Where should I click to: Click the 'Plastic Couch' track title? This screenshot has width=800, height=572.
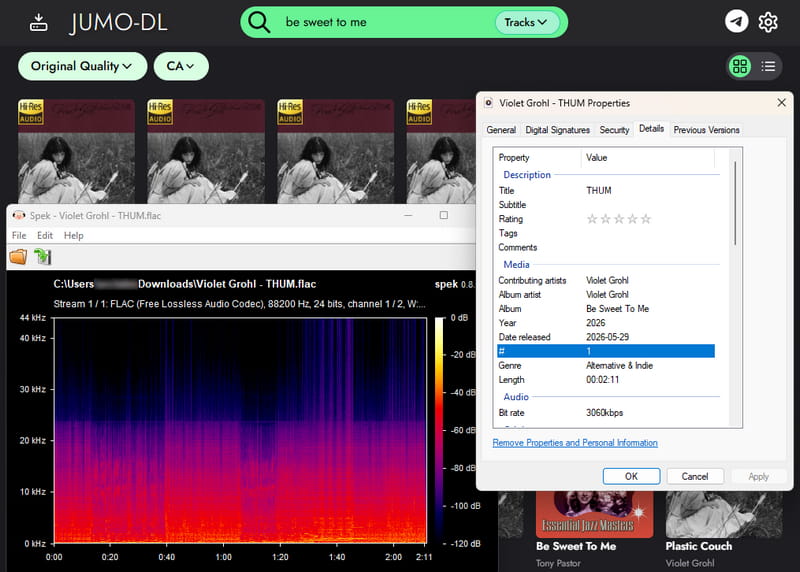tap(698, 546)
